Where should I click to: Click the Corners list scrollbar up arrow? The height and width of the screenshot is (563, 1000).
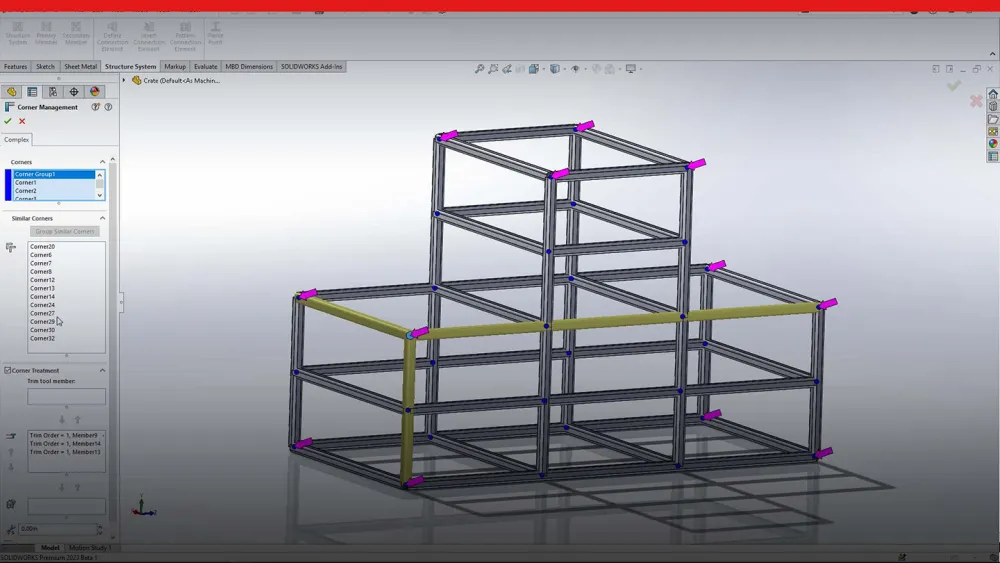click(100, 174)
